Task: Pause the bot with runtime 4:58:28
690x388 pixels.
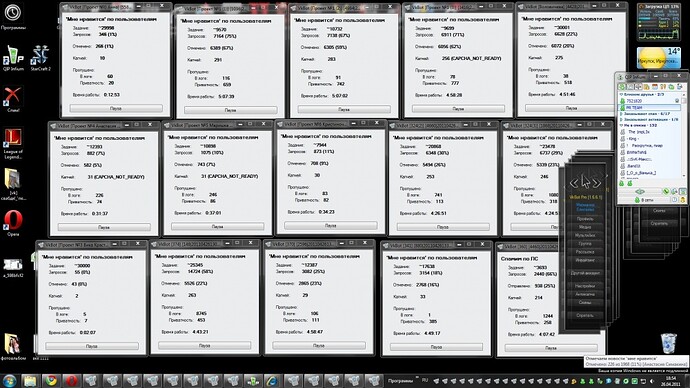Action: point(458,108)
